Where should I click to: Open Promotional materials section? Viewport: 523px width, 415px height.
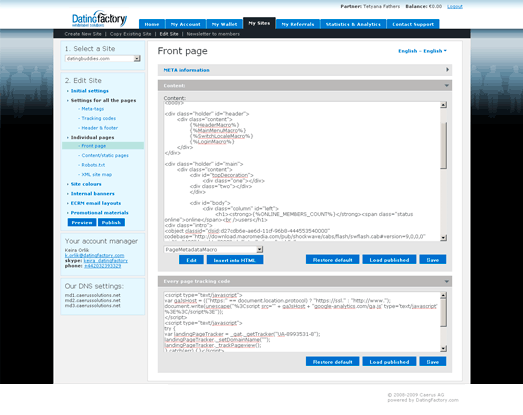[99, 213]
